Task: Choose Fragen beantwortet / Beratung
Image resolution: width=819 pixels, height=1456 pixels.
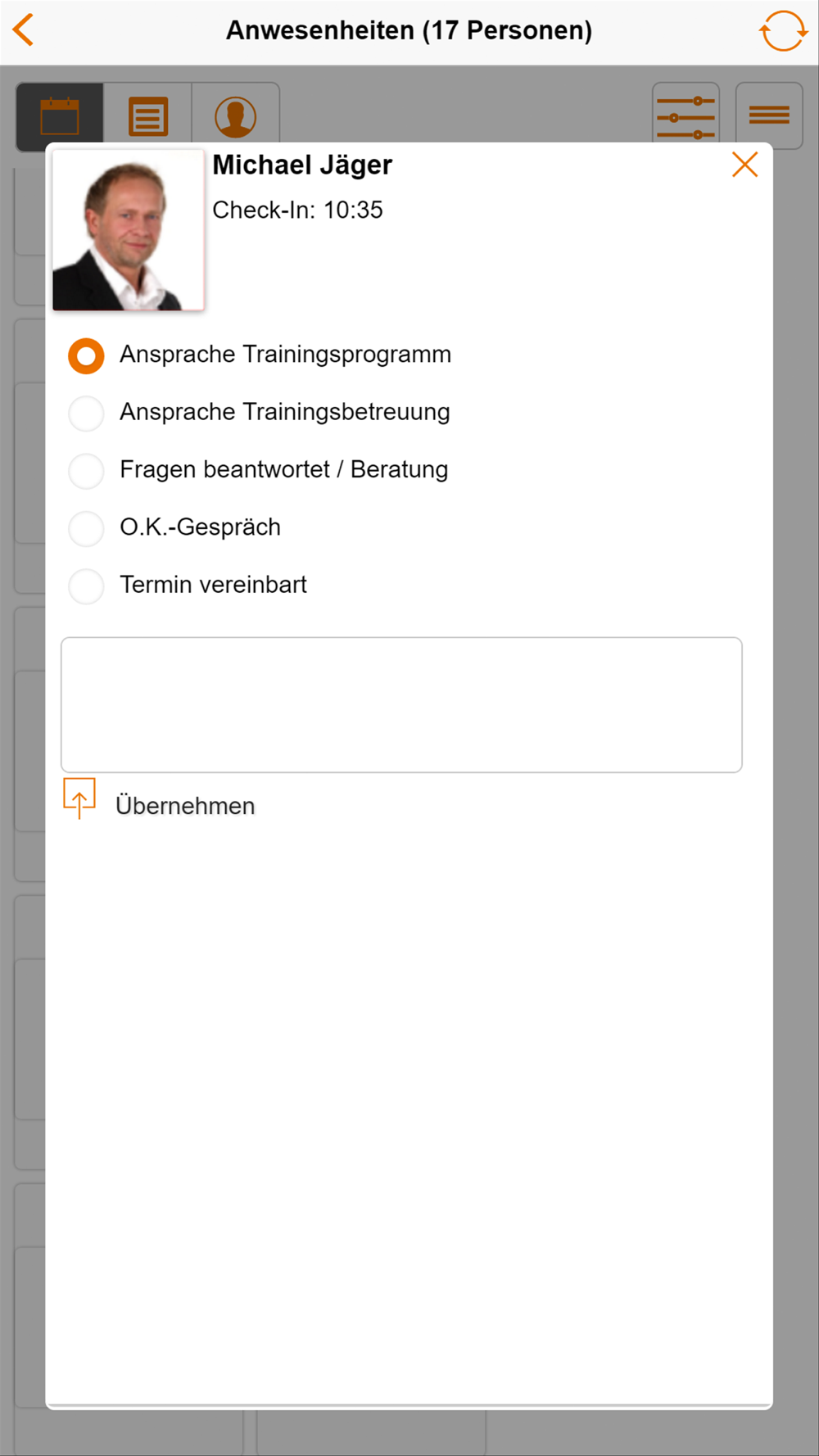Action: tap(86, 471)
